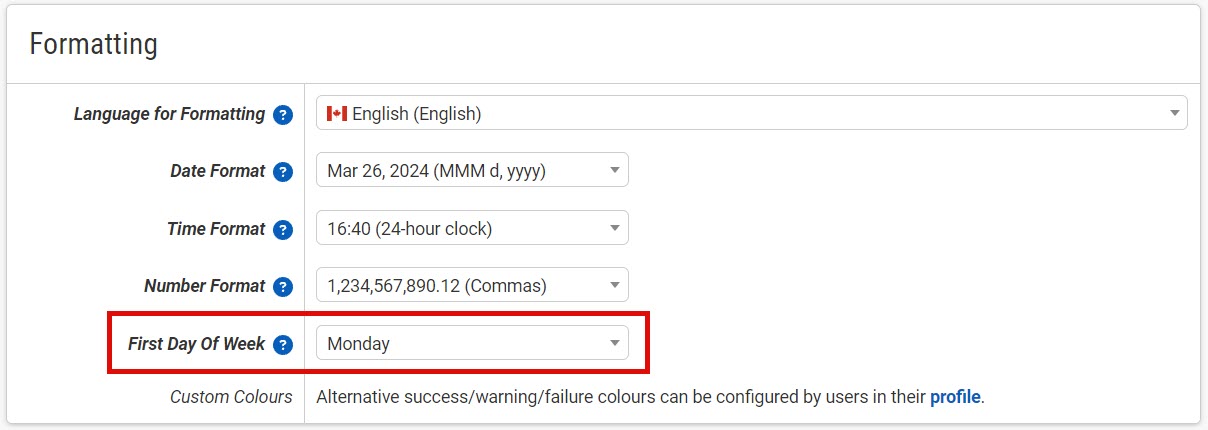Select the Date Format label text

click(217, 171)
